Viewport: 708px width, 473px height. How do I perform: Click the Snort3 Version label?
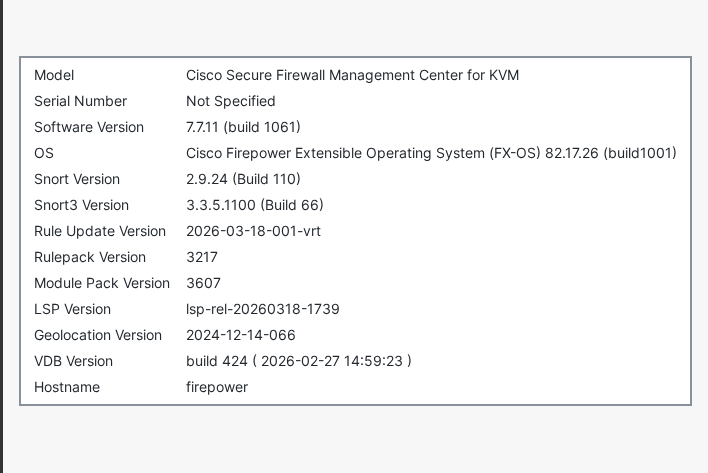click(81, 205)
